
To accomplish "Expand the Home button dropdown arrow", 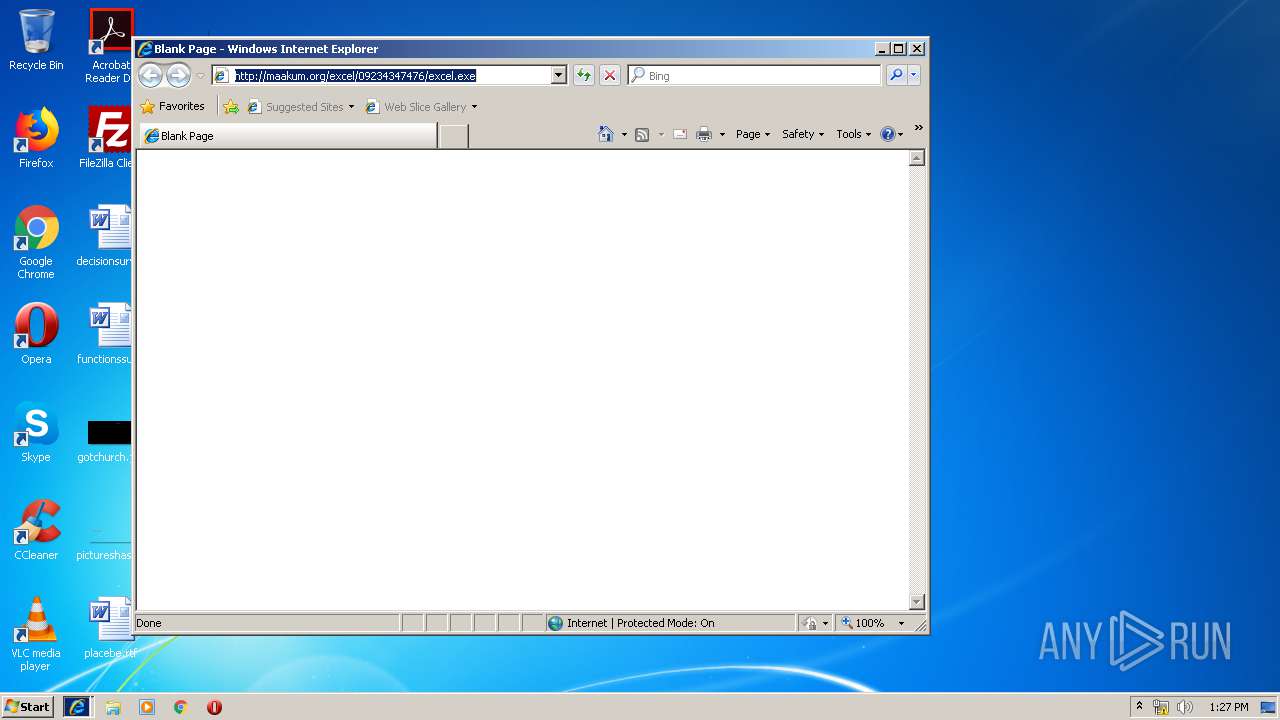I will (x=624, y=135).
